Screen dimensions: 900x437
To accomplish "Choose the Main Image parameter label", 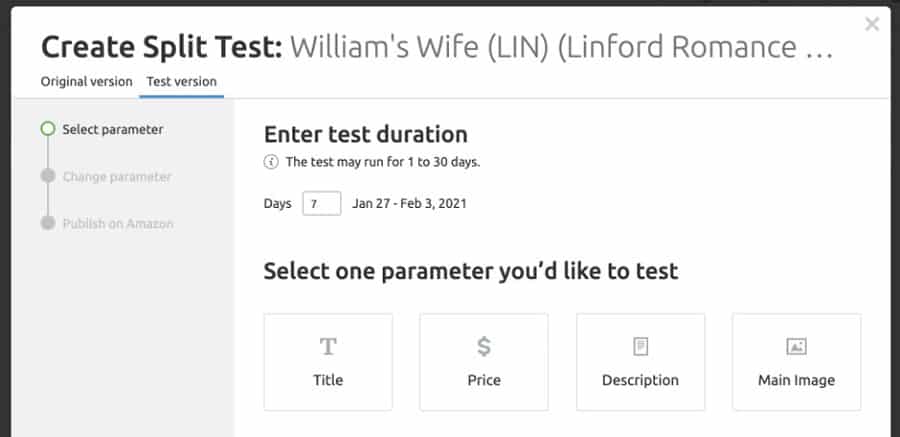I will coord(796,380).
